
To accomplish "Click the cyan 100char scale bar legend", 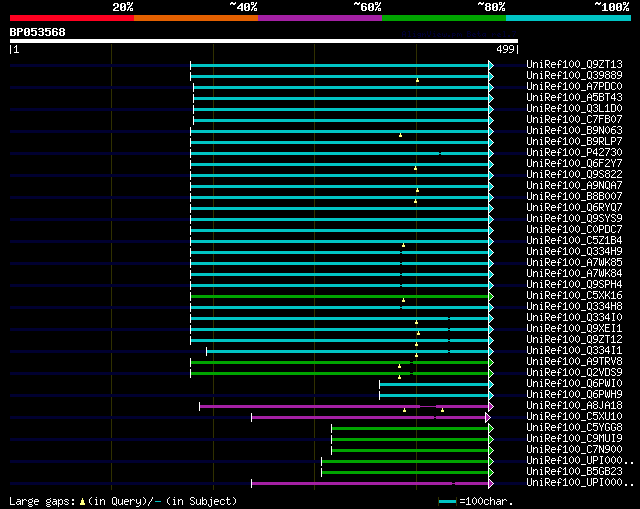I will (x=447, y=501).
